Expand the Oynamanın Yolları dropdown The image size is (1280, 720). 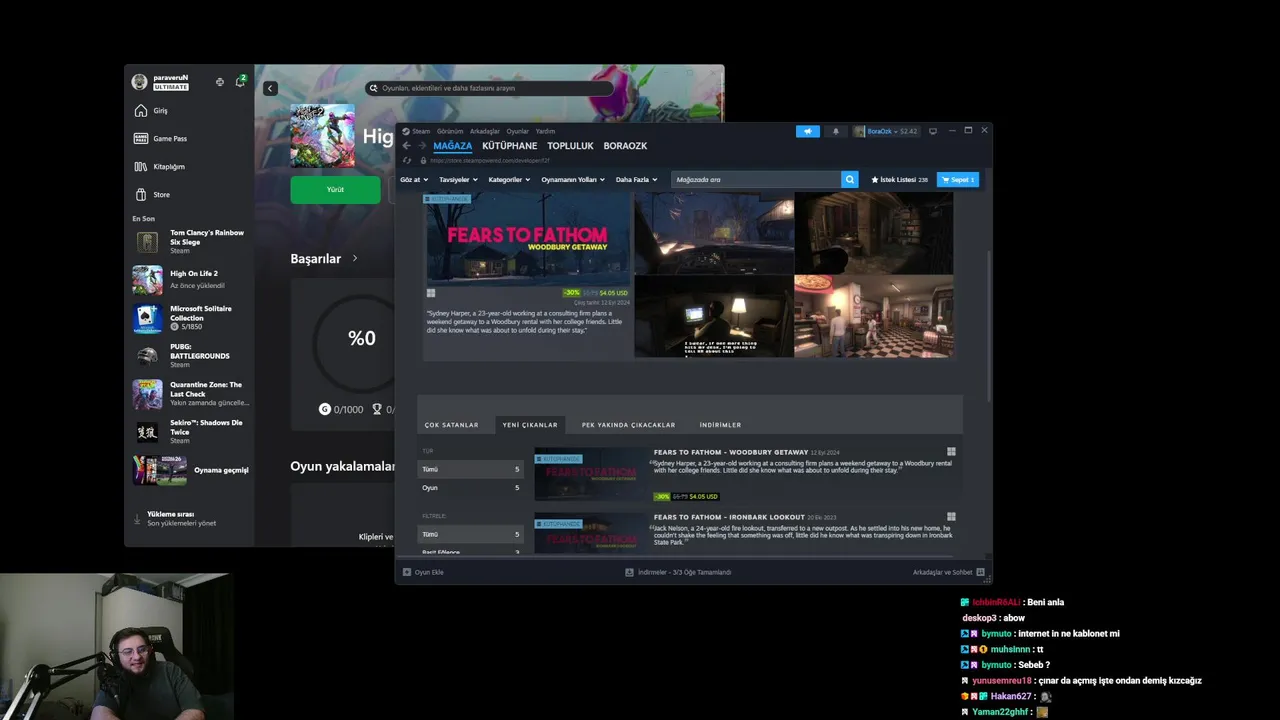pos(573,180)
